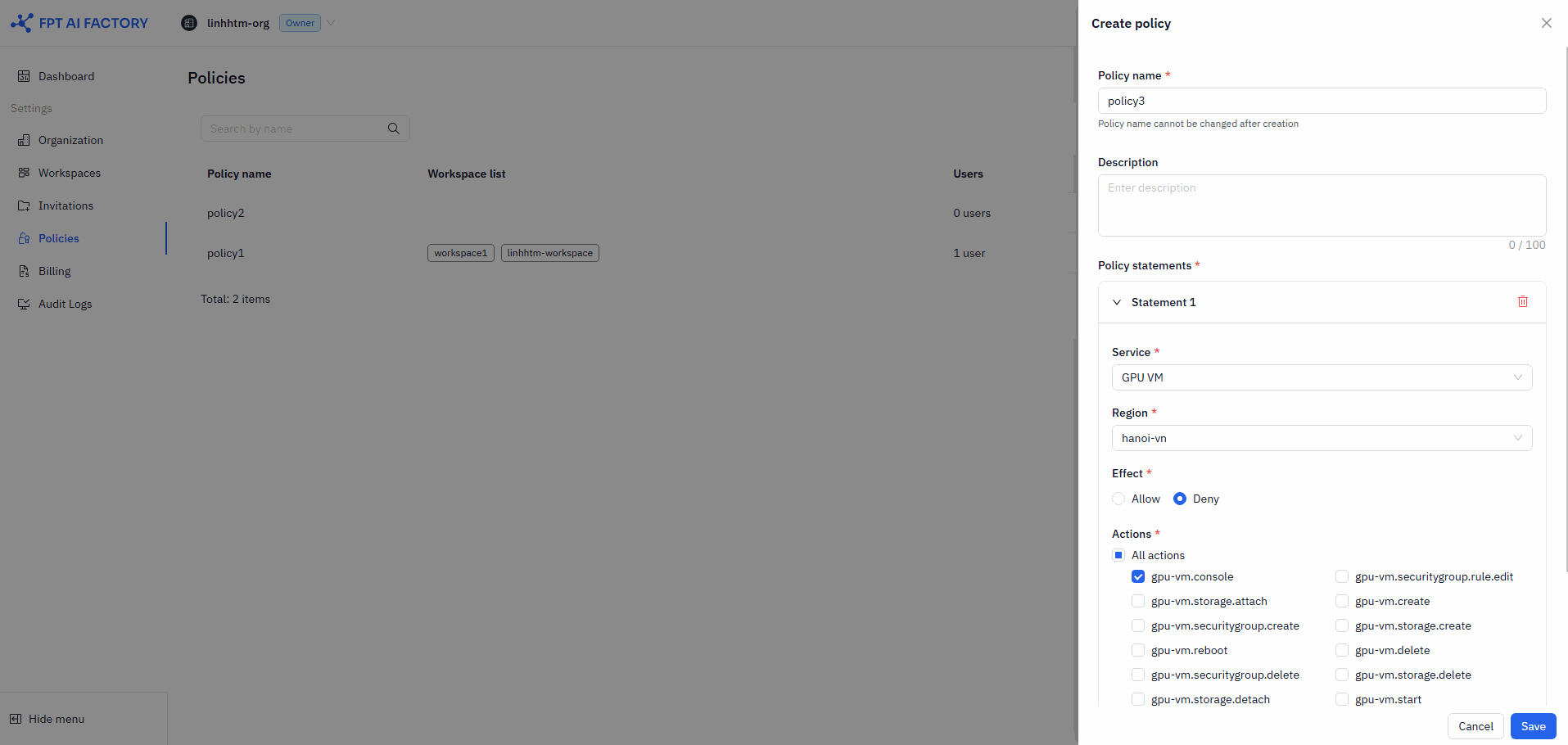Click the FPT AI Factory logo
1568x745 pixels.
pos(79,23)
